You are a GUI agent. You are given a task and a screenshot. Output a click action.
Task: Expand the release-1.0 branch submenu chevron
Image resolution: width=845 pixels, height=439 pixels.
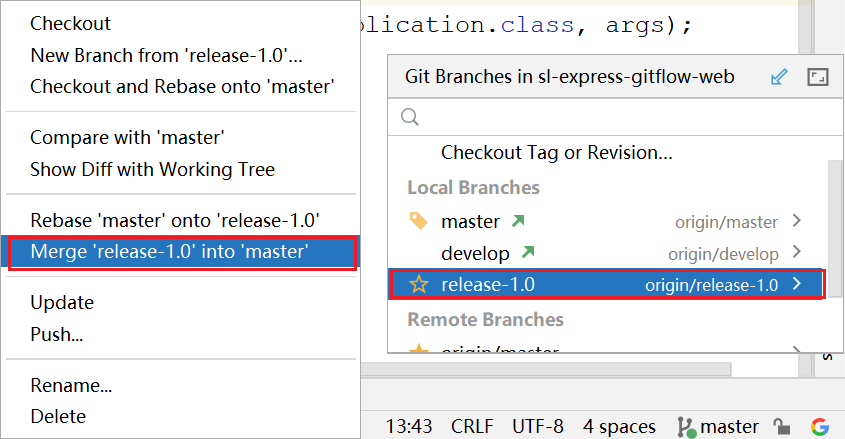[x=797, y=285]
